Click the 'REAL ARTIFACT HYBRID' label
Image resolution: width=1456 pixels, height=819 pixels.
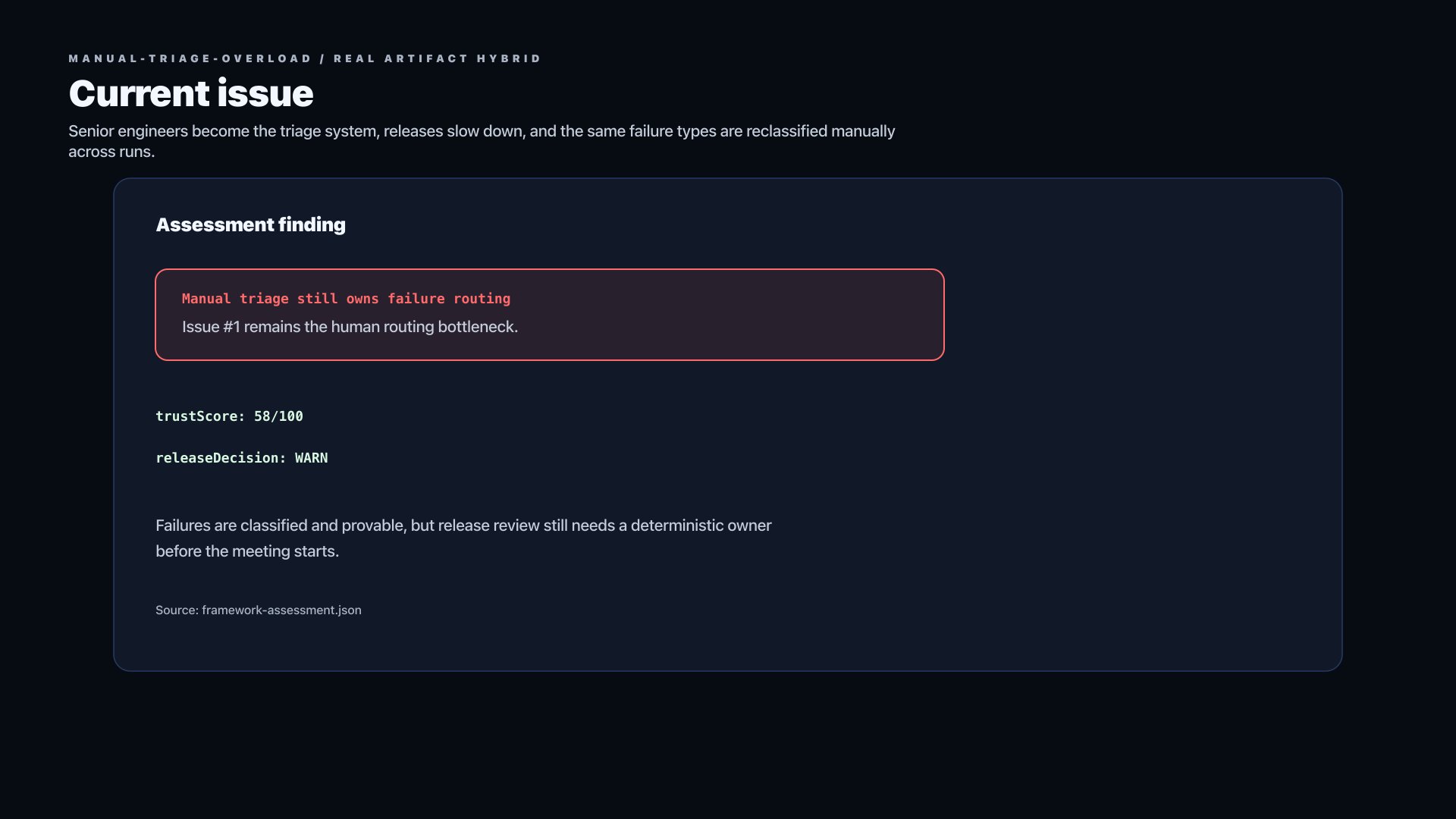coord(438,58)
